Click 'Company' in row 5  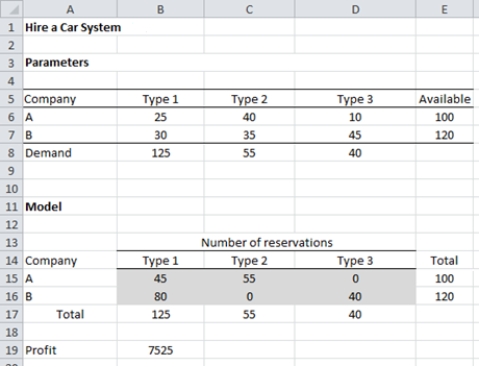click(x=50, y=99)
